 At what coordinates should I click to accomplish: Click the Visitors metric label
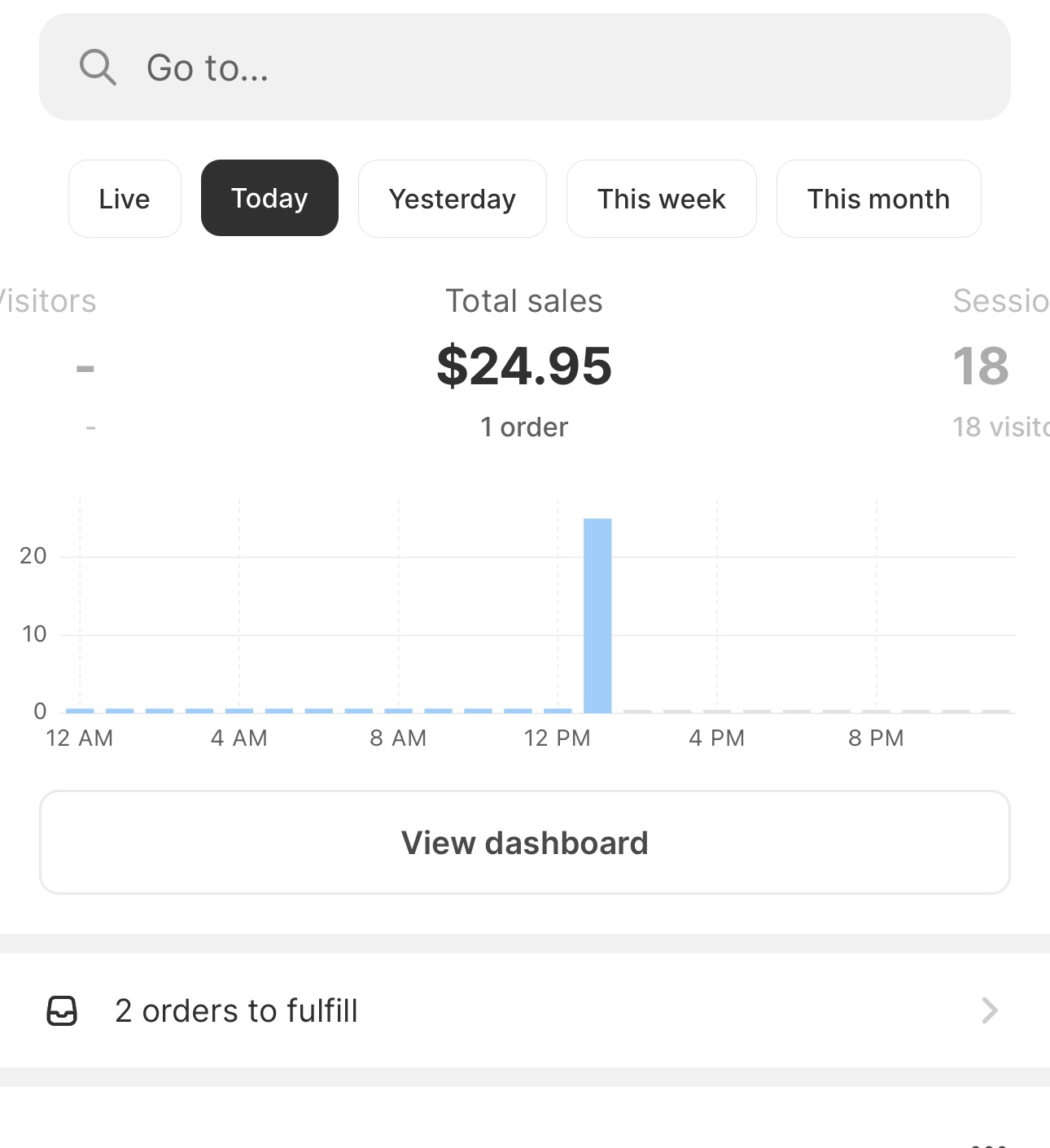47,300
